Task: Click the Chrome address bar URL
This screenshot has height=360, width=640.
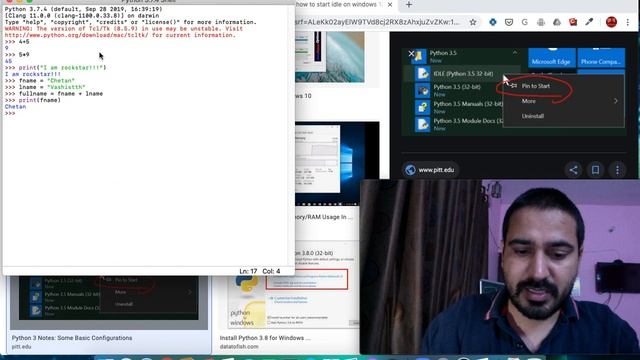Action: (x=377, y=22)
